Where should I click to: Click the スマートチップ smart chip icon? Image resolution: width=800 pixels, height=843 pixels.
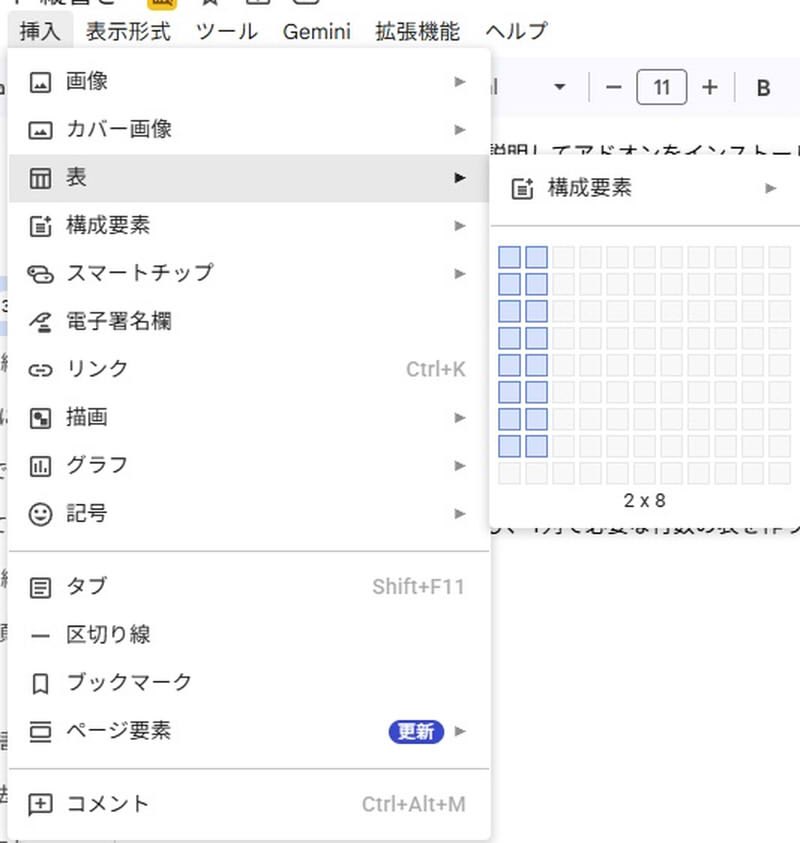[x=40, y=274]
